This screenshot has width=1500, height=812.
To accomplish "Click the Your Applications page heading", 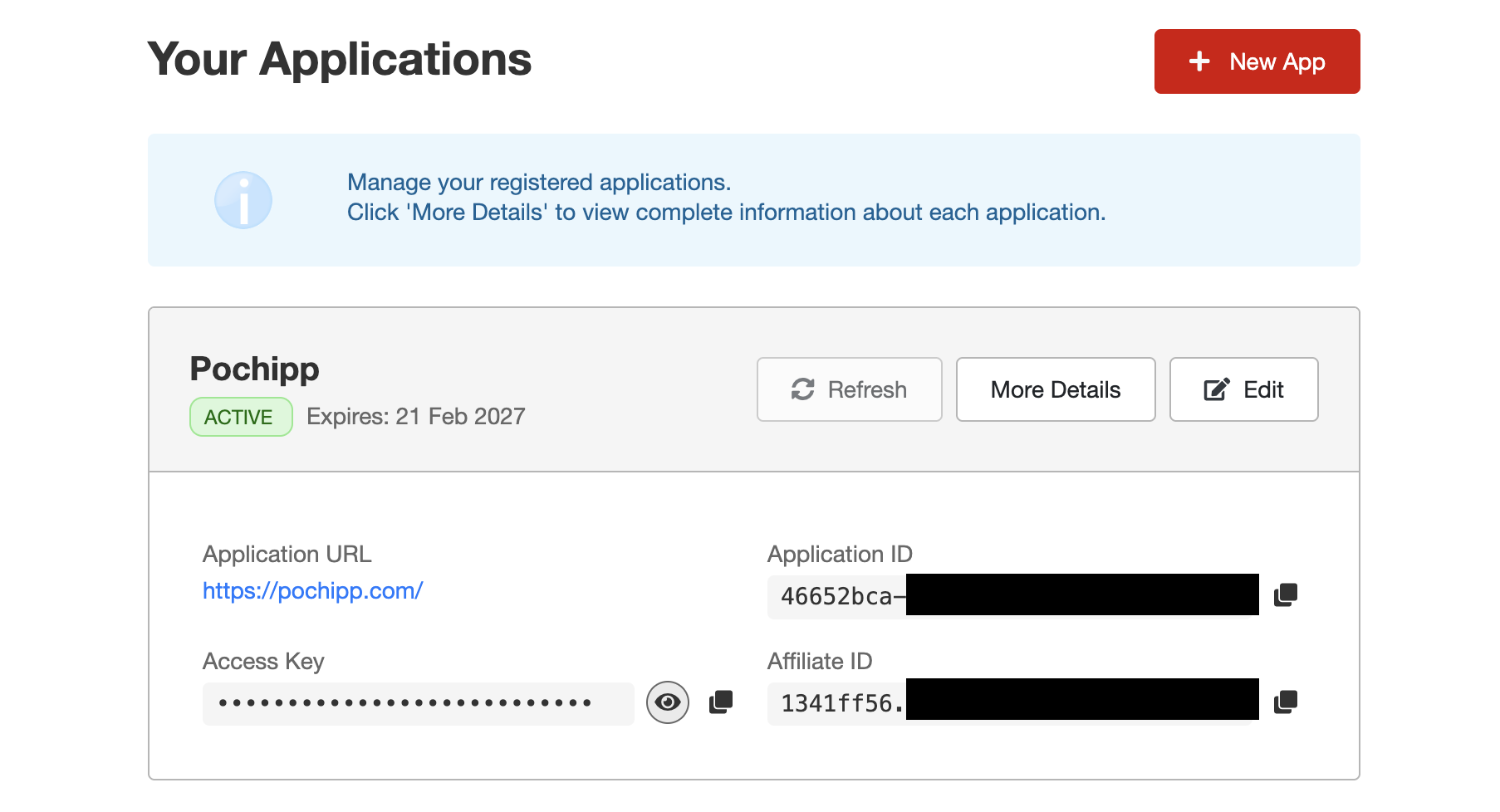I will 340,60.
